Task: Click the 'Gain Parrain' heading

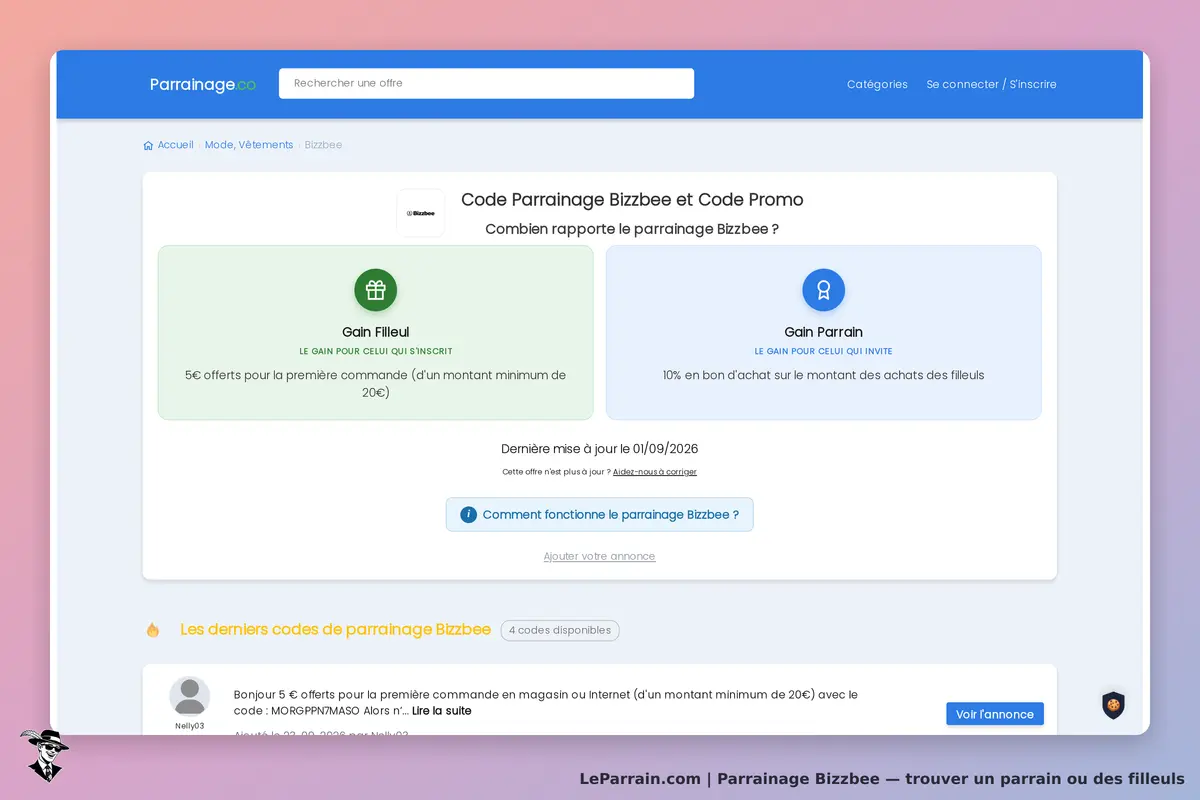Action: [824, 332]
